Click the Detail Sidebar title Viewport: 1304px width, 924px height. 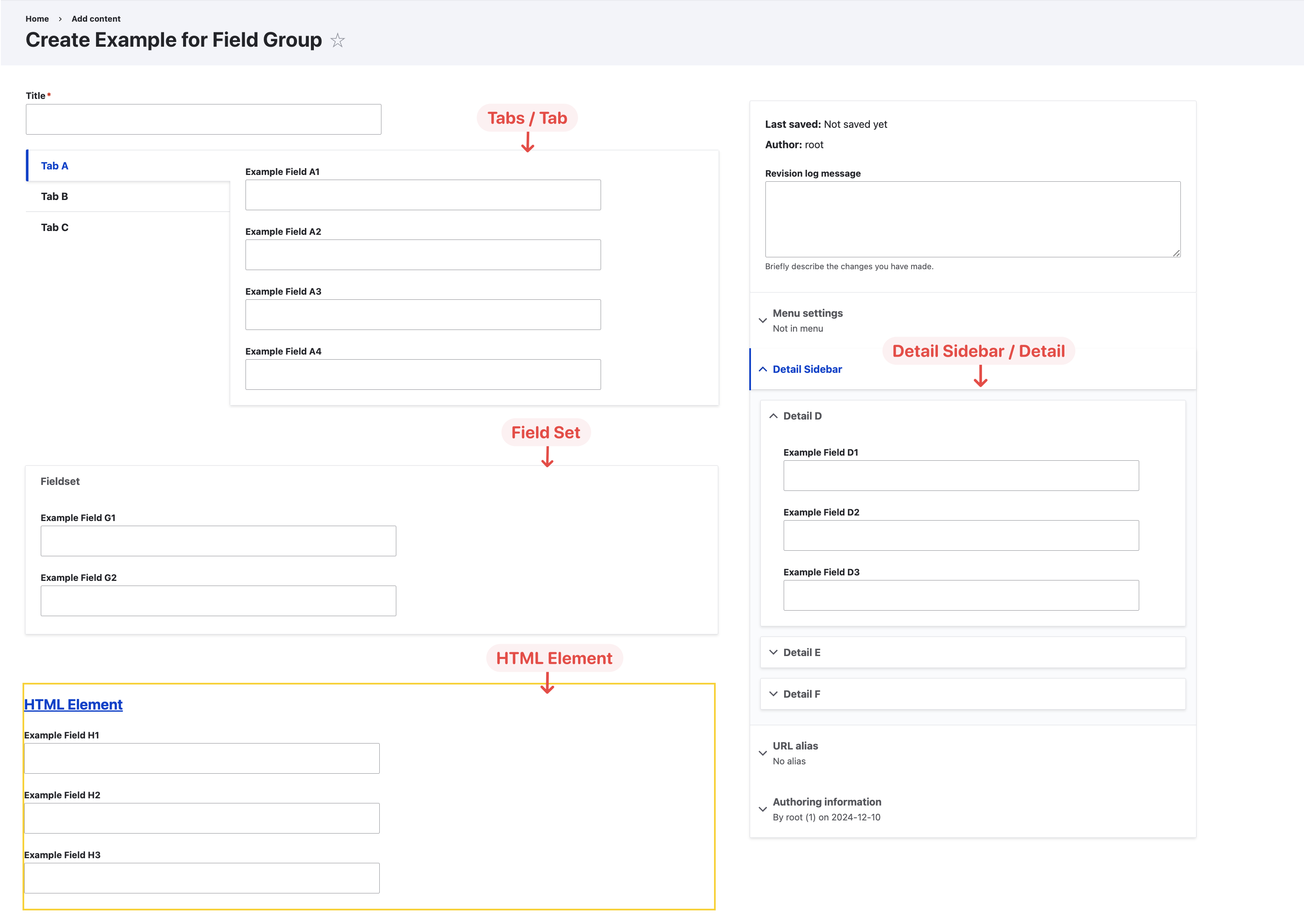[x=807, y=369]
